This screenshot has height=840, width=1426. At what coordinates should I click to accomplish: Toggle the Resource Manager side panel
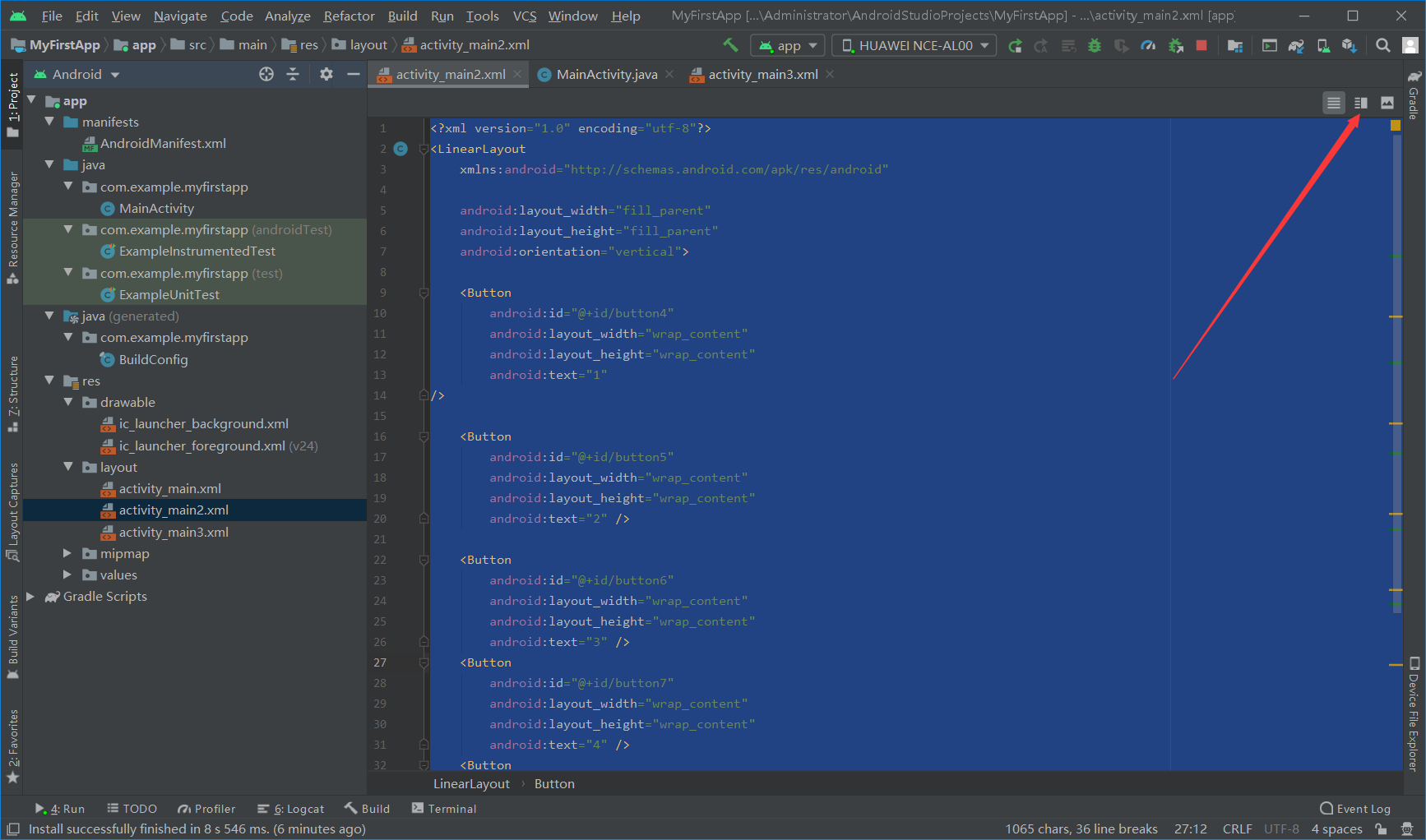pos(12,228)
